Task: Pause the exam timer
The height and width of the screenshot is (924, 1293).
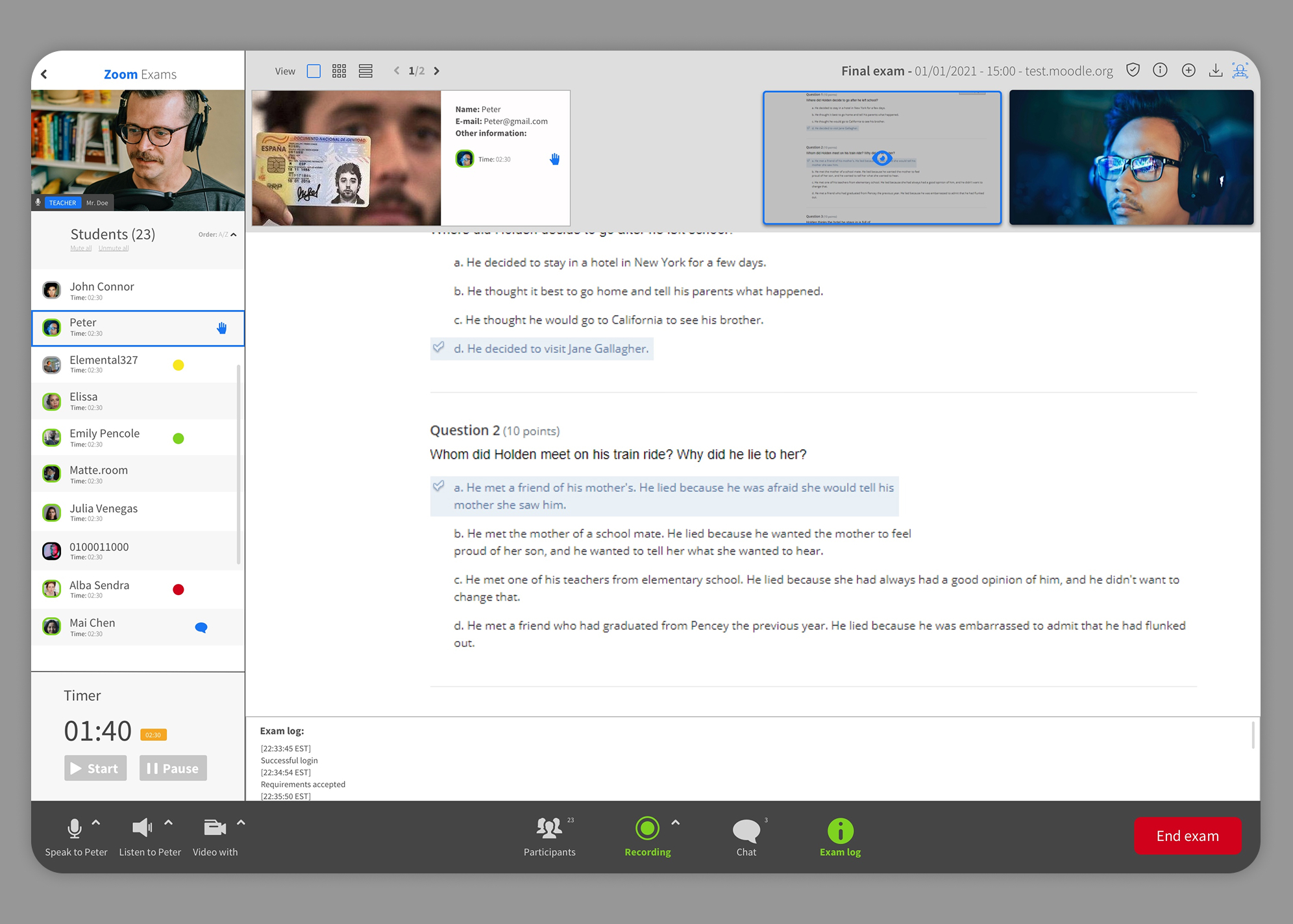Action: click(173, 768)
